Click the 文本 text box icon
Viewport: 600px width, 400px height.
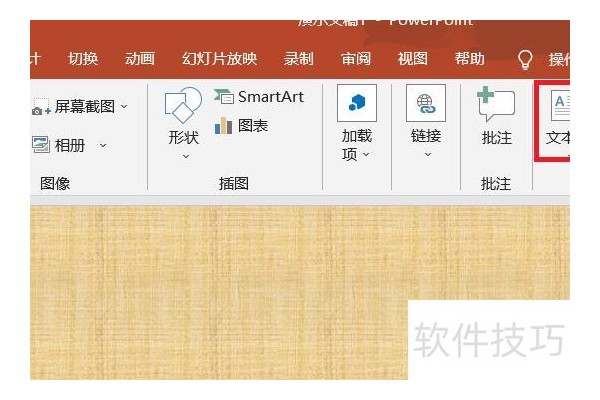click(560, 104)
